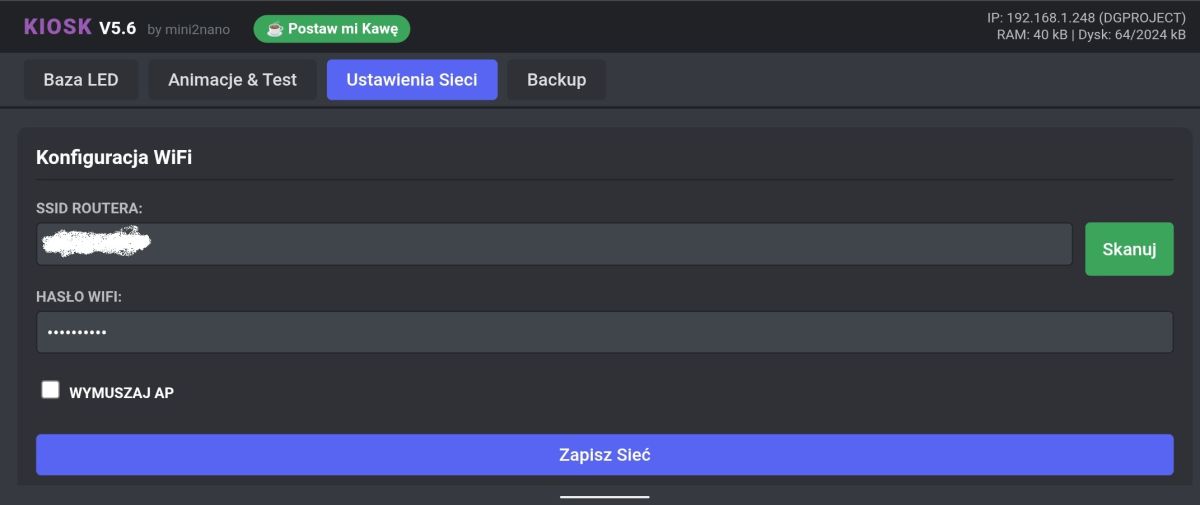The height and width of the screenshot is (505, 1200).
Task: Focus the WiFi password field
Action: point(604,332)
